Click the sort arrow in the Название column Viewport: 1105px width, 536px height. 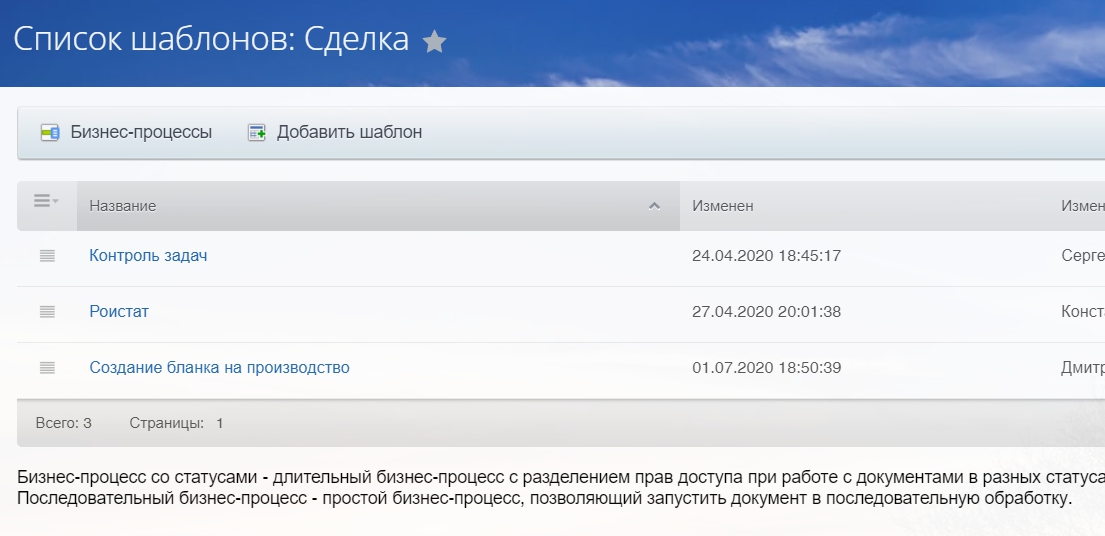655,206
